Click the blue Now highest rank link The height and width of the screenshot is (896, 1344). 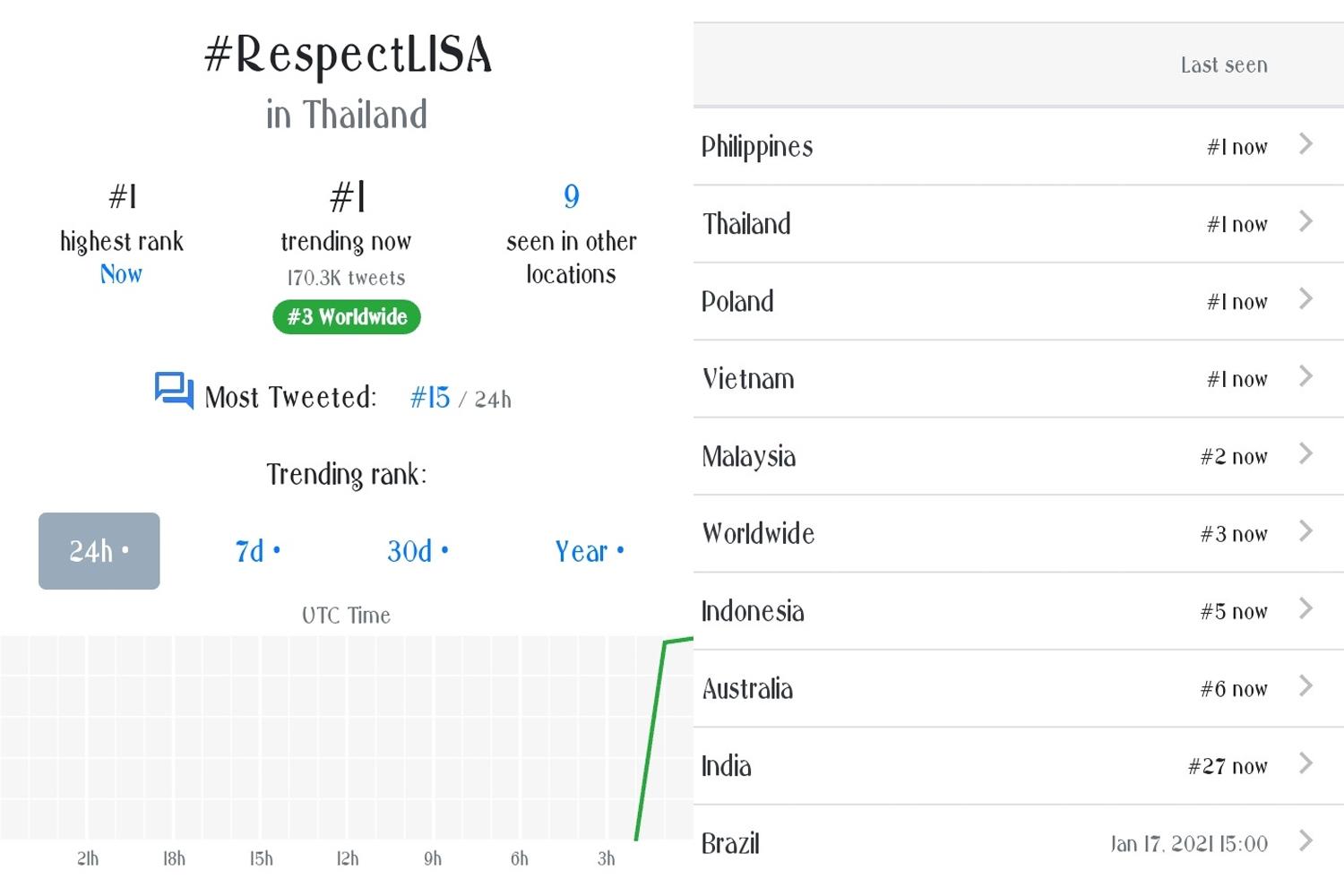[x=121, y=274]
